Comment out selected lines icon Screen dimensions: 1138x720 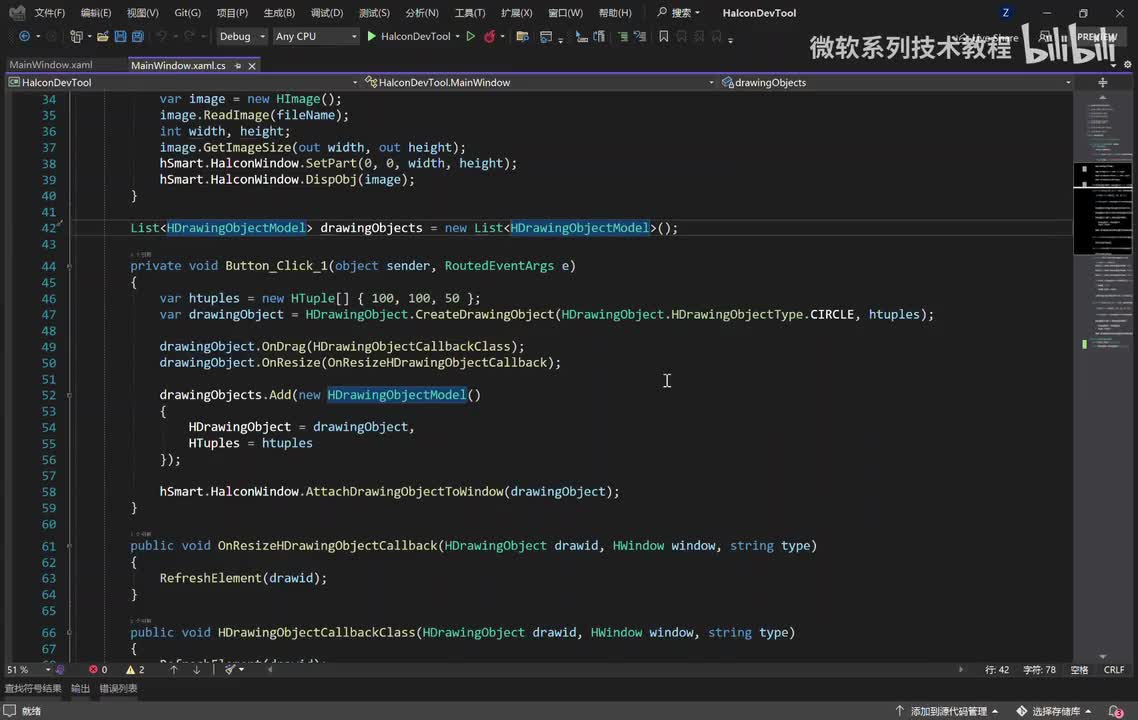623,36
